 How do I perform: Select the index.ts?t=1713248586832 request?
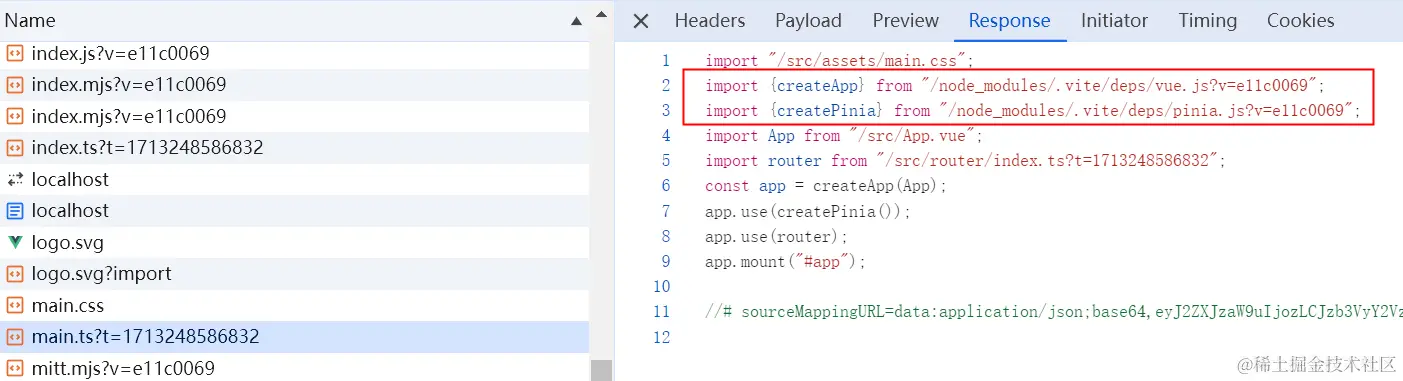click(x=295, y=148)
